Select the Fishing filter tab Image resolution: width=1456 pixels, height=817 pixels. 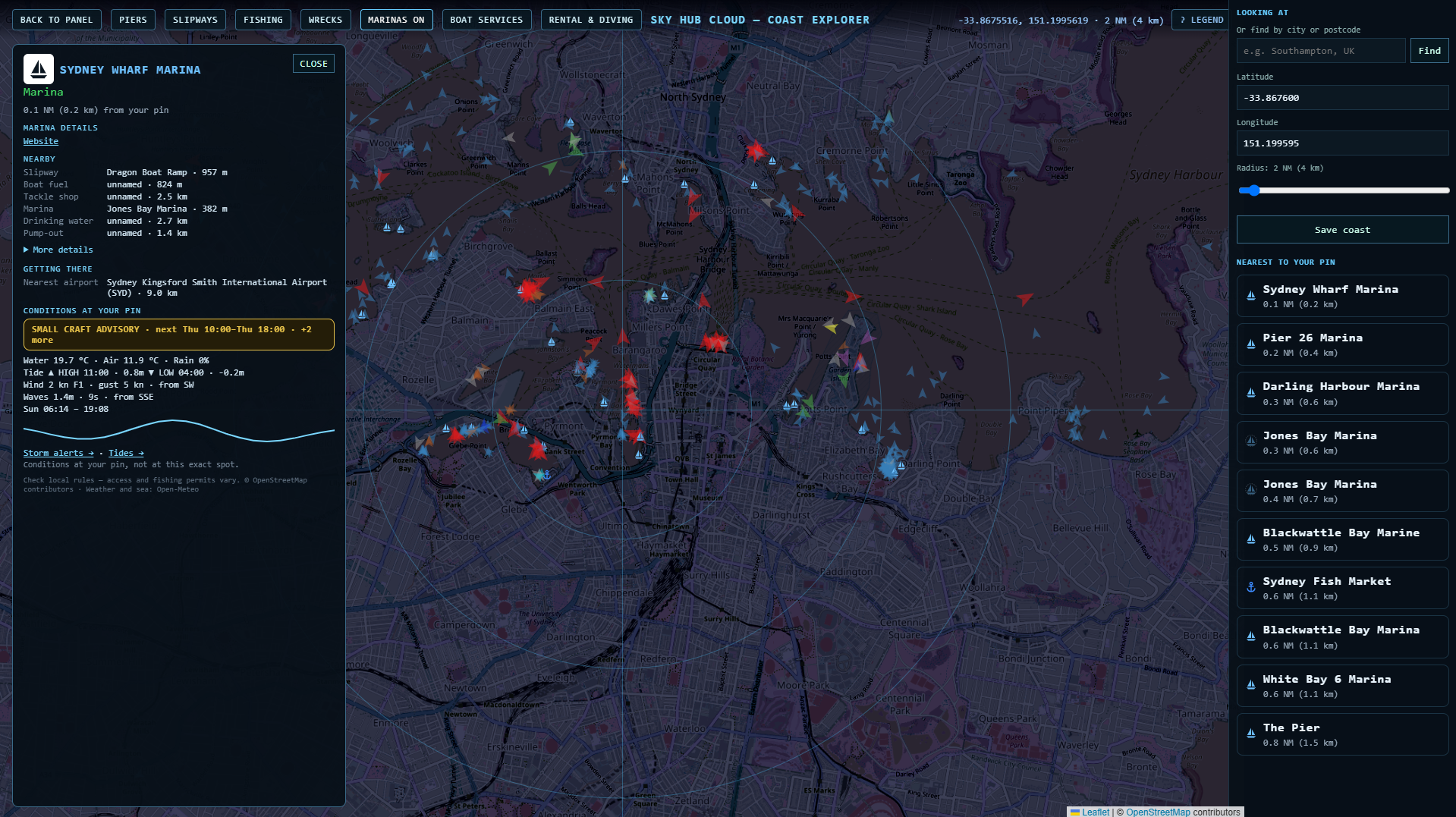(263, 20)
